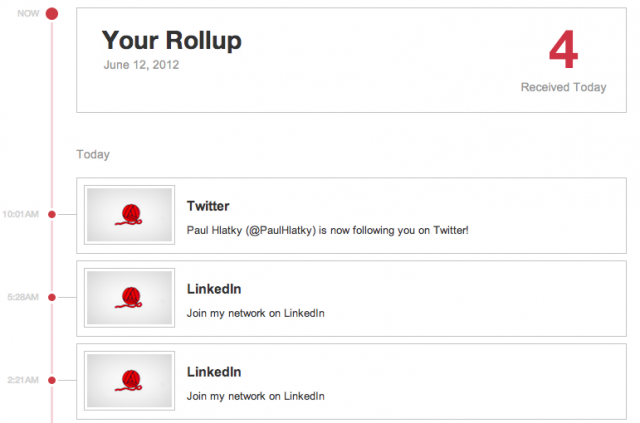The image size is (640, 423).
Task: Click the Today section heading
Action: pyautogui.click(x=93, y=155)
